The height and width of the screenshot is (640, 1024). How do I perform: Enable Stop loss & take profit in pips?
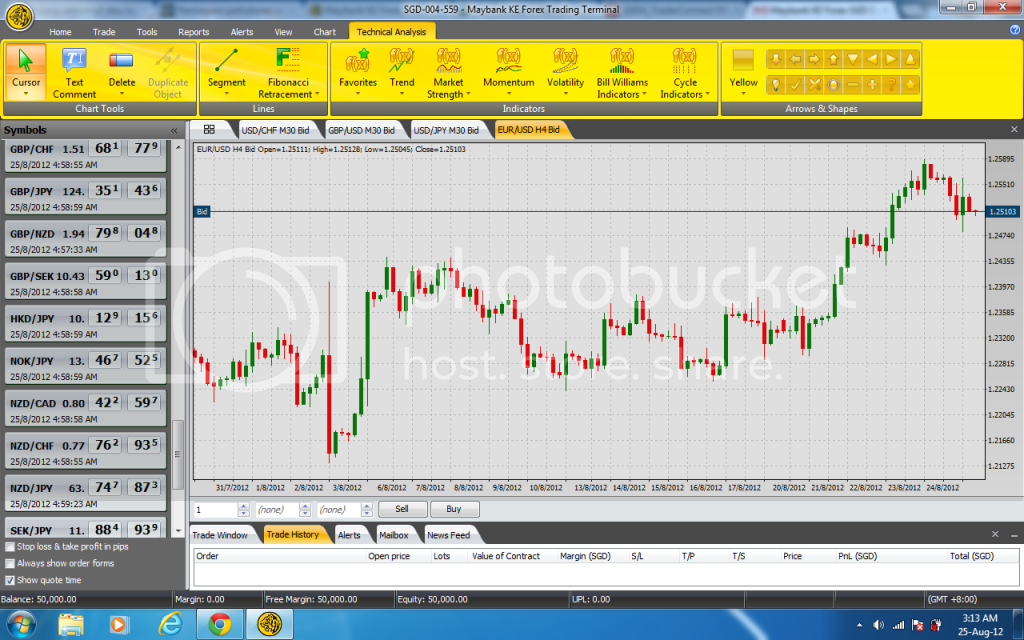10,547
